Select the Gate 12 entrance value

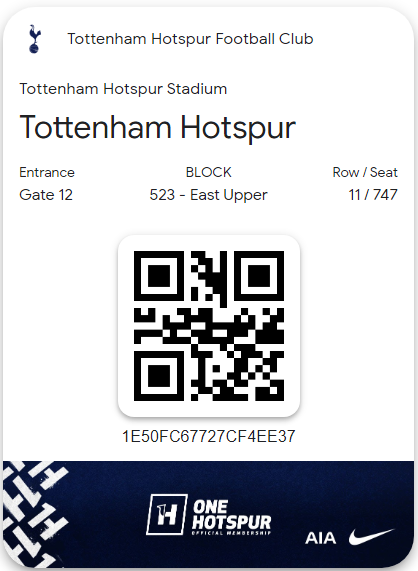[46, 195]
